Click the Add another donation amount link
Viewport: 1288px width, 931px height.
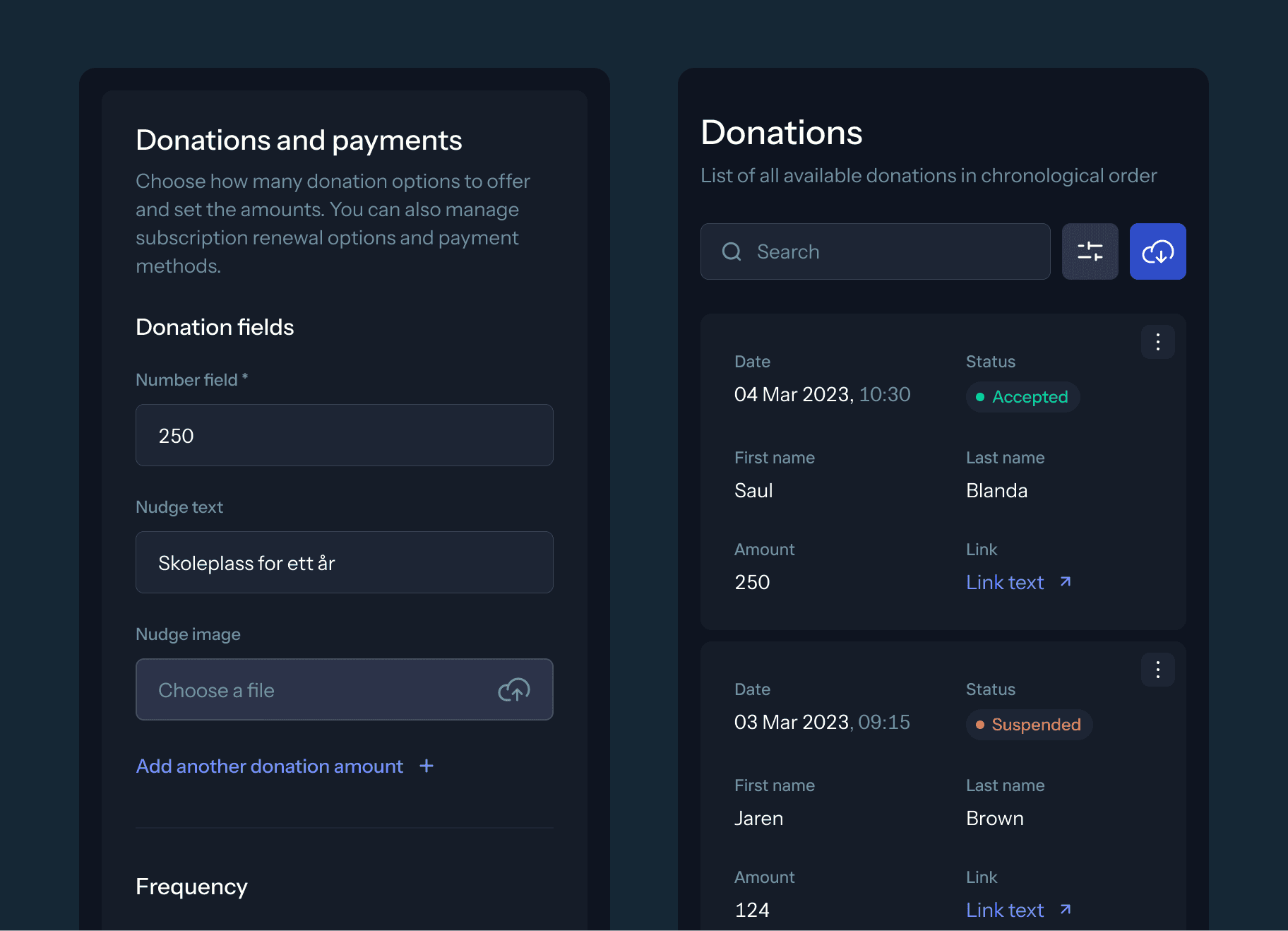click(270, 766)
